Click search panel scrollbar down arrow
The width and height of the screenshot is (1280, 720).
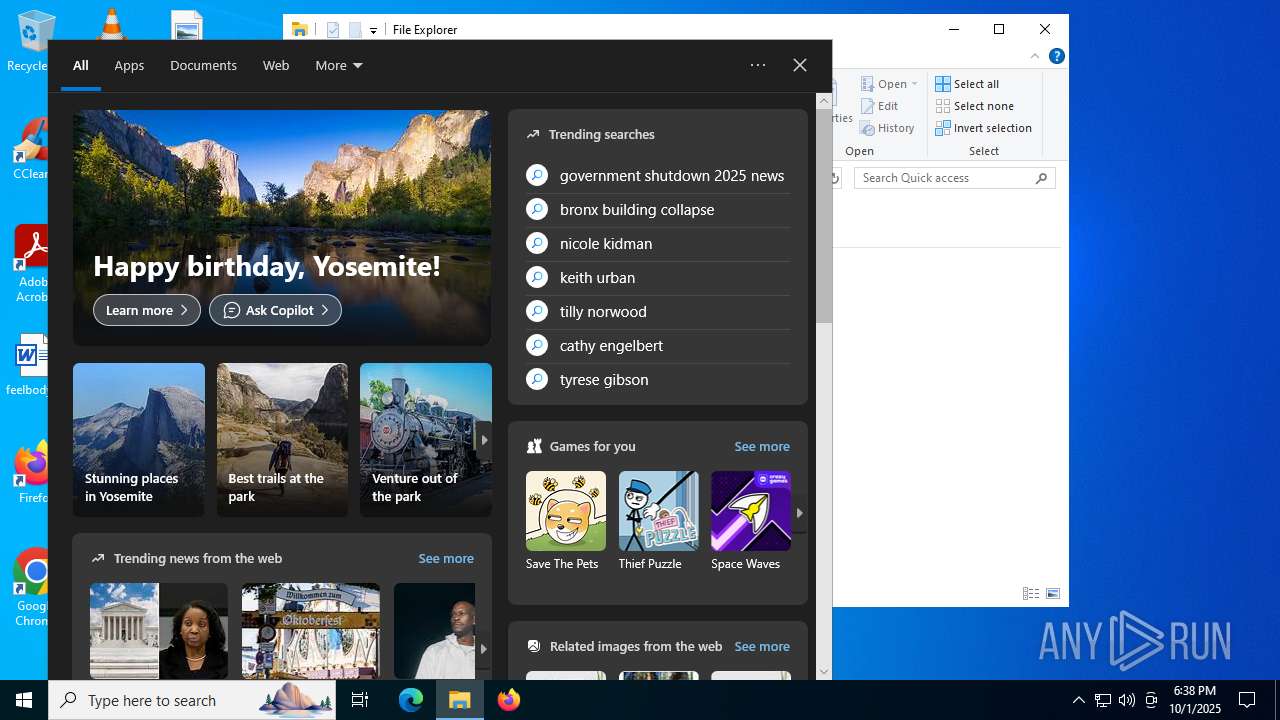click(824, 672)
